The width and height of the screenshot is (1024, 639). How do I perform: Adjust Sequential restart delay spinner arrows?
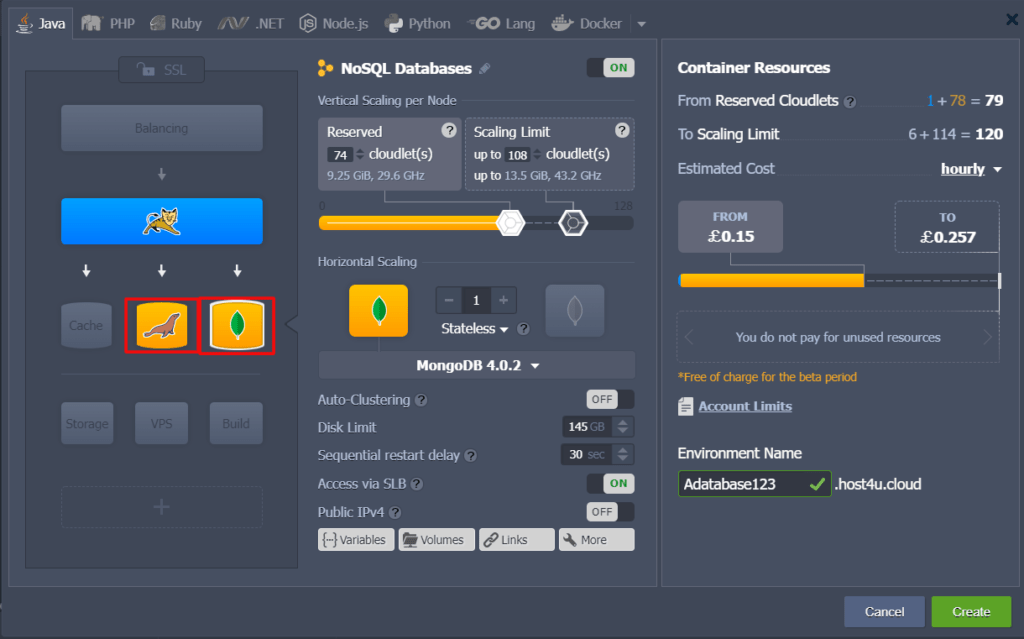[623, 454]
